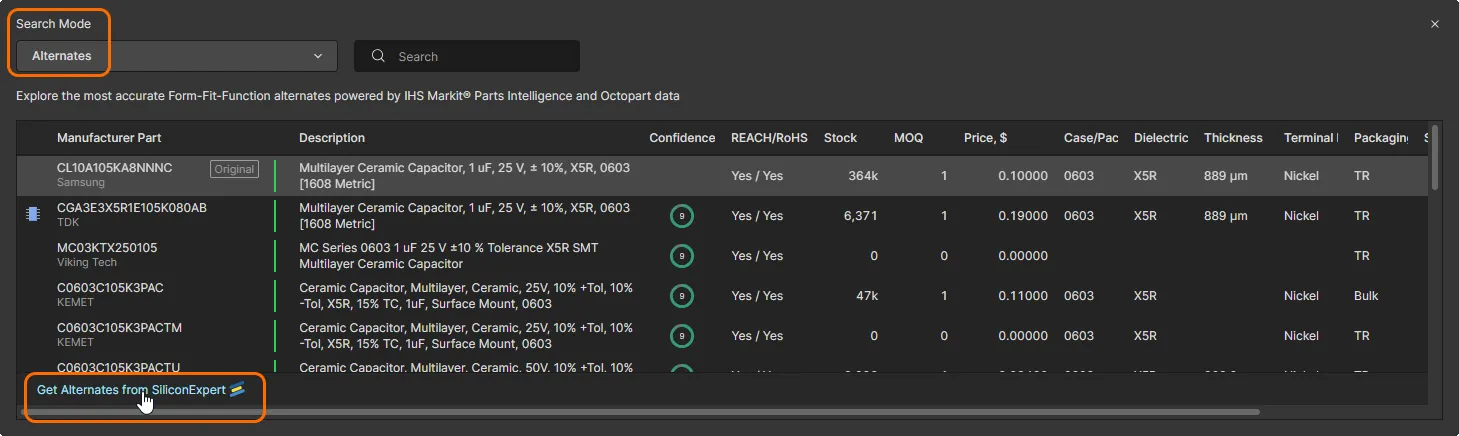
Task: Click Get Alternates from SiliconExpert link
Action: [132, 390]
